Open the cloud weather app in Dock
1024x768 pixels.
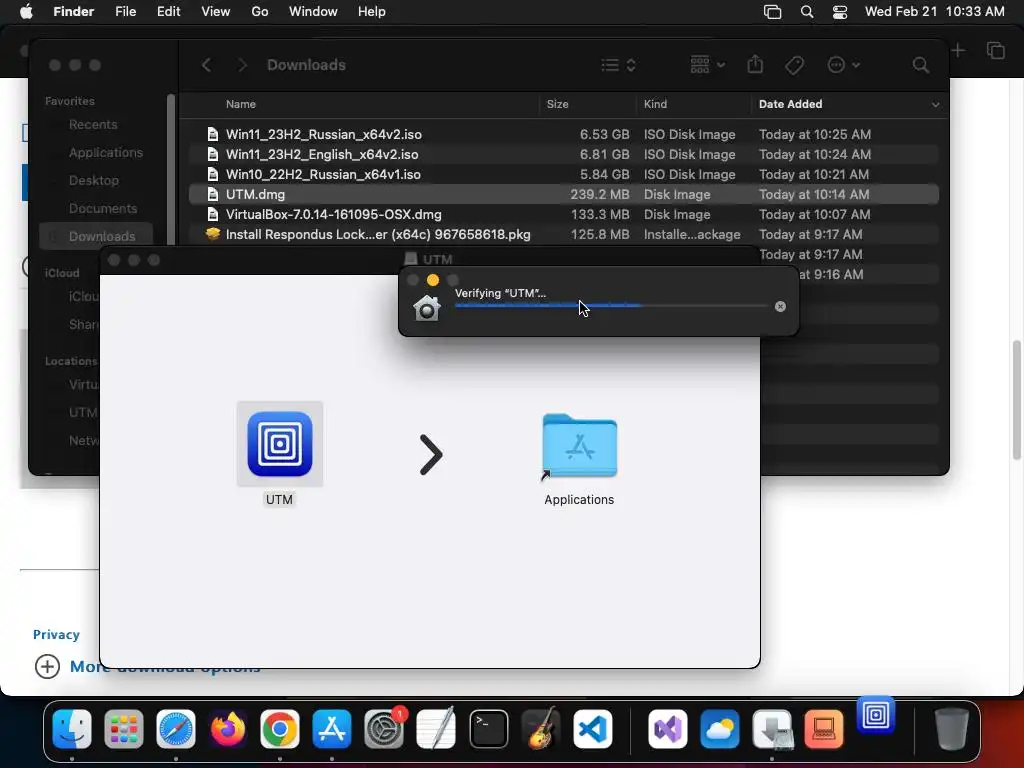(x=720, y=729)
